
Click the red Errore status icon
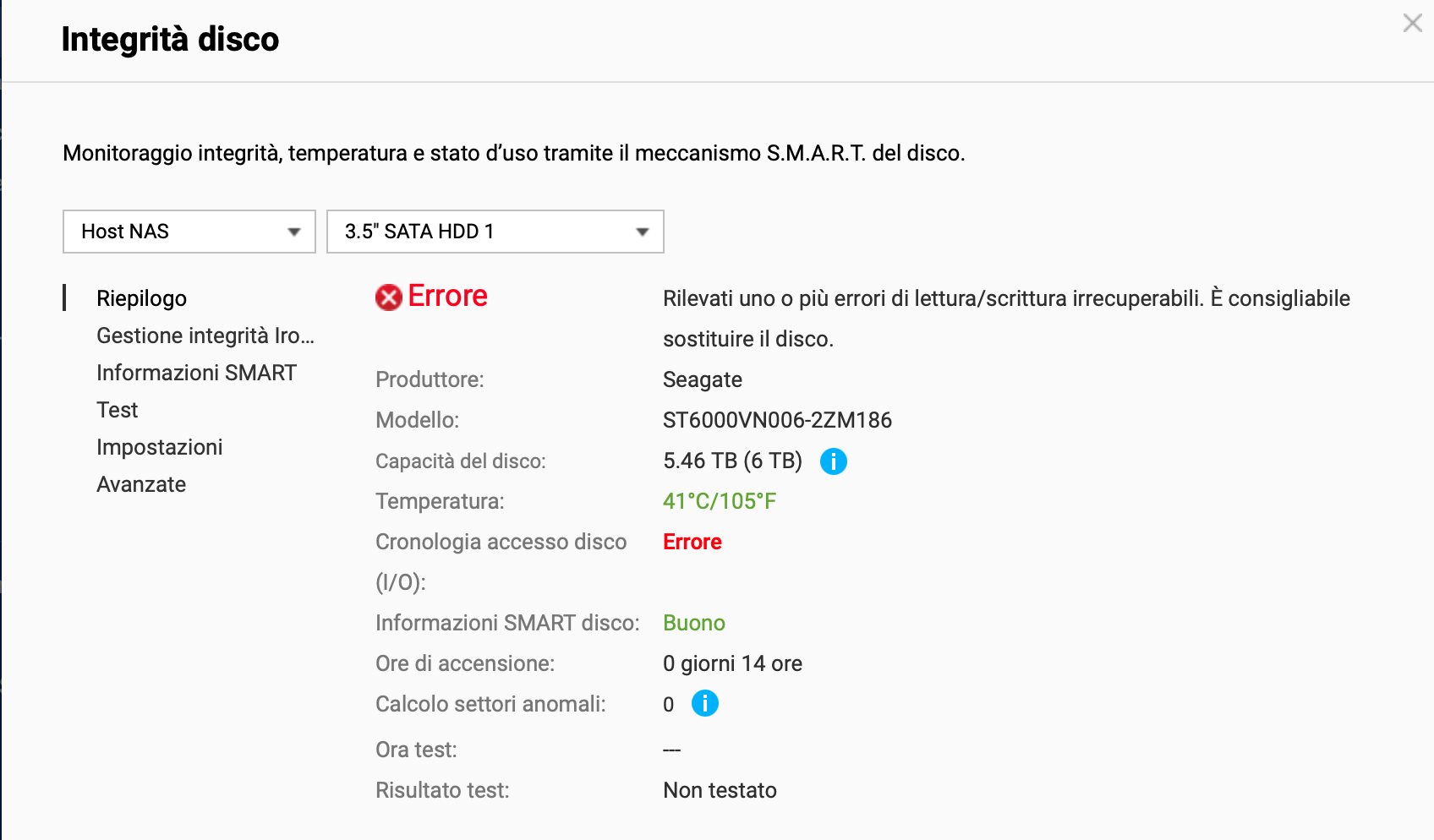[x=389, y=297]
